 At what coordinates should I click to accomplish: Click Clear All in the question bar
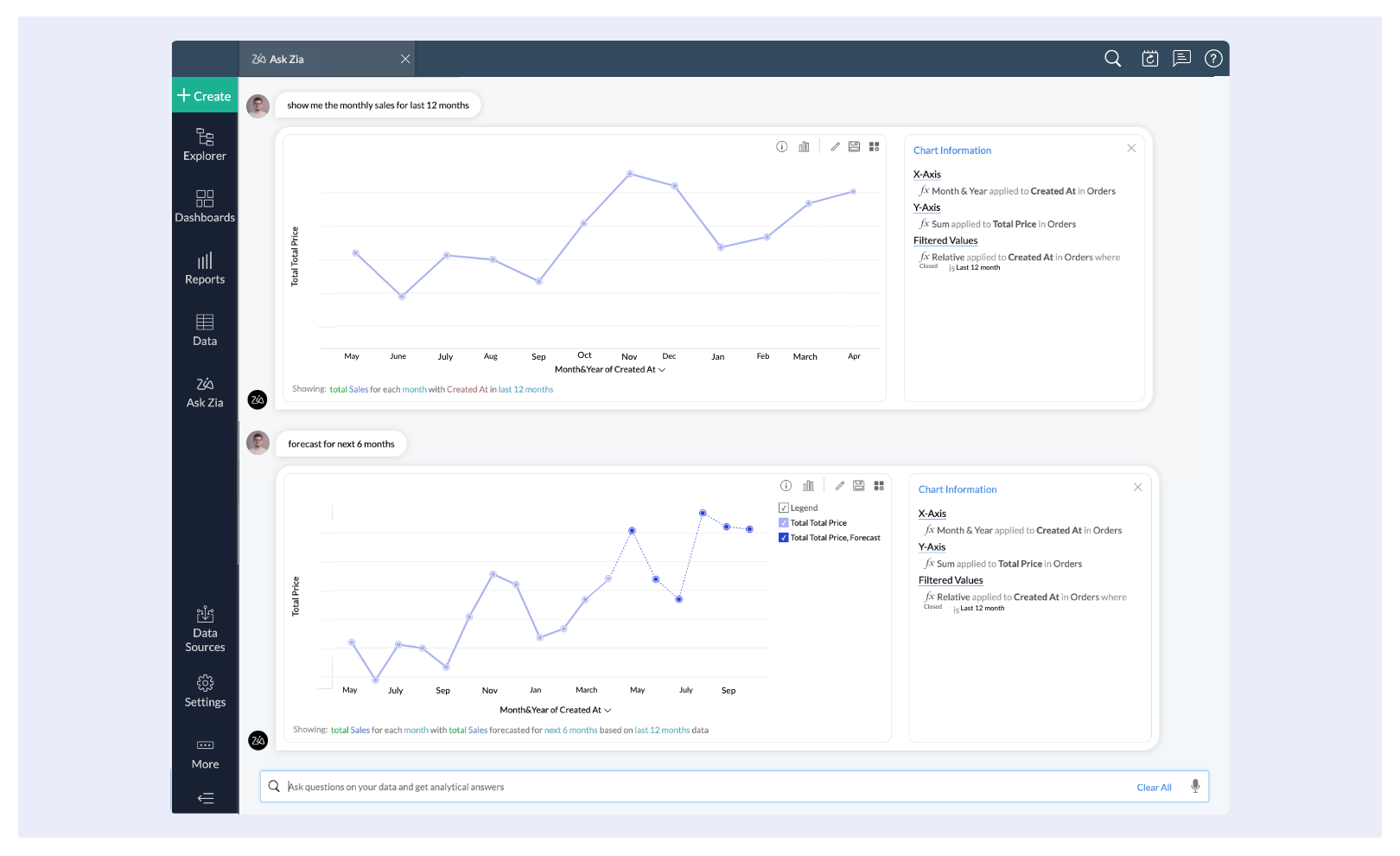(1155, 787)
